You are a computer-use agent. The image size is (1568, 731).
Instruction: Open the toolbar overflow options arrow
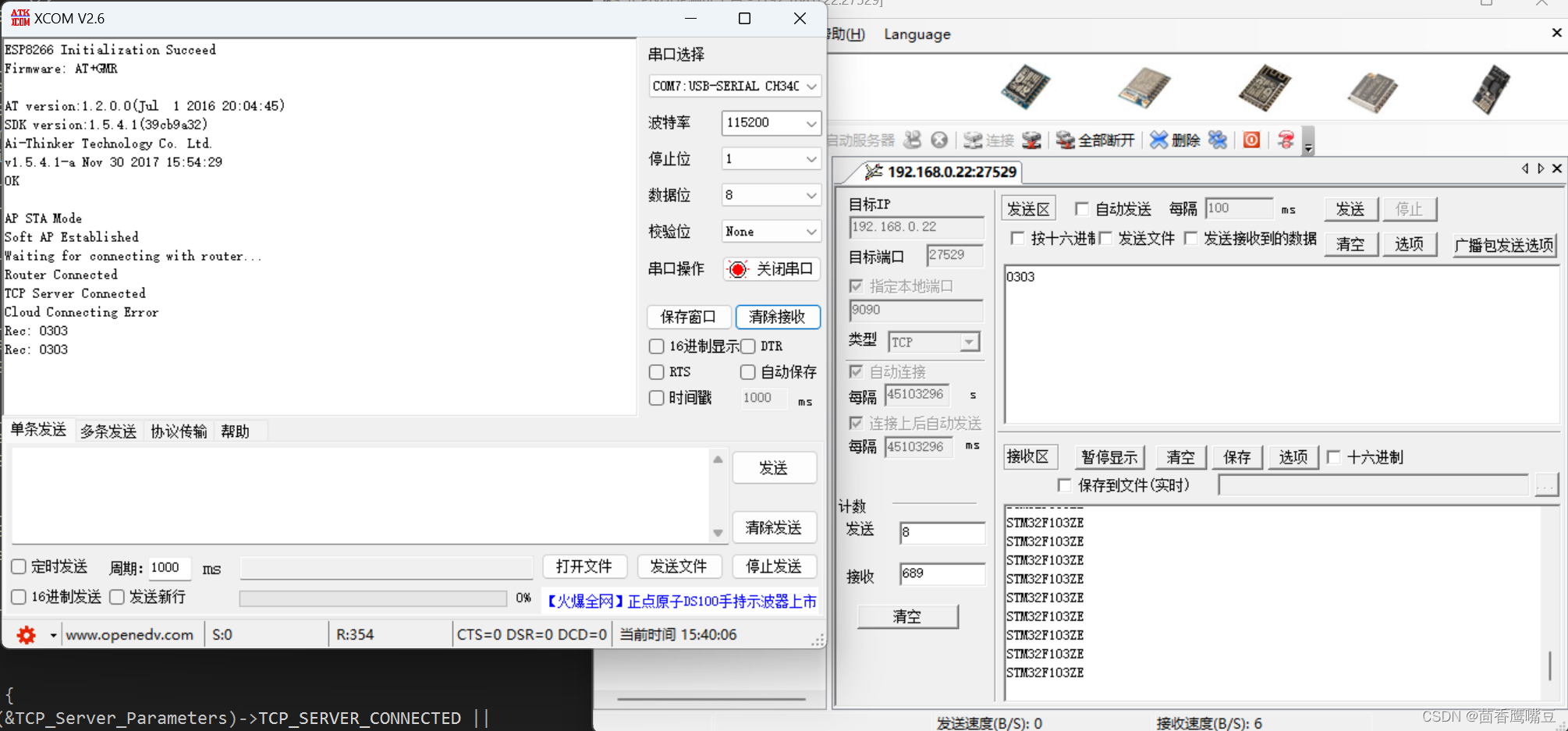[x=1308, y=141]
